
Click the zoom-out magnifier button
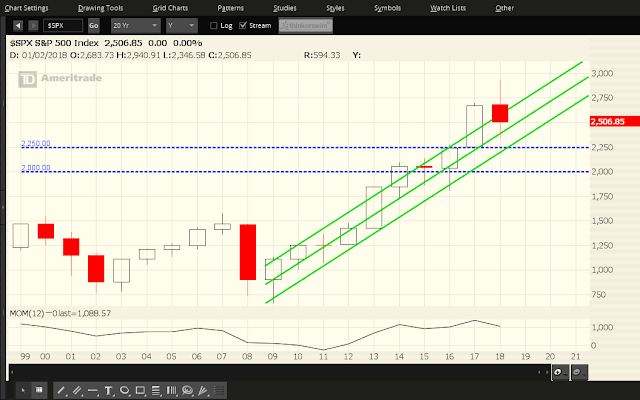[579, 372]
